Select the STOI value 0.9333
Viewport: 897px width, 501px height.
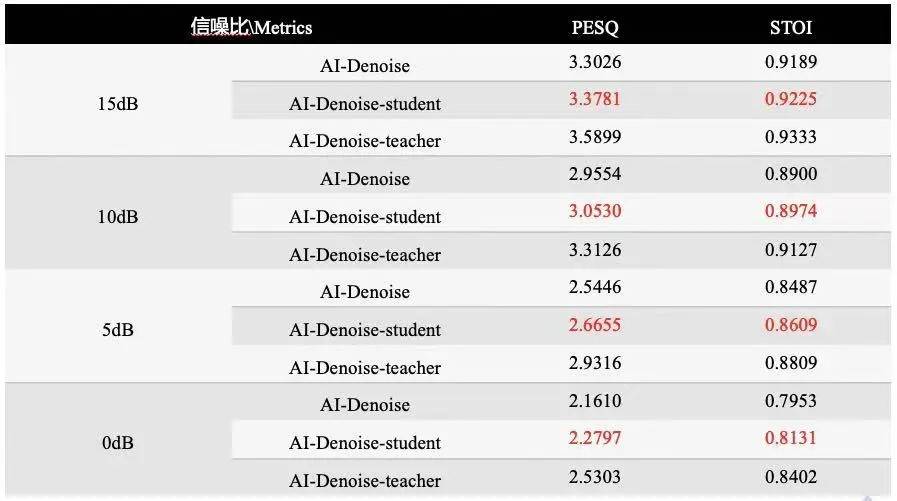[791, 137]
